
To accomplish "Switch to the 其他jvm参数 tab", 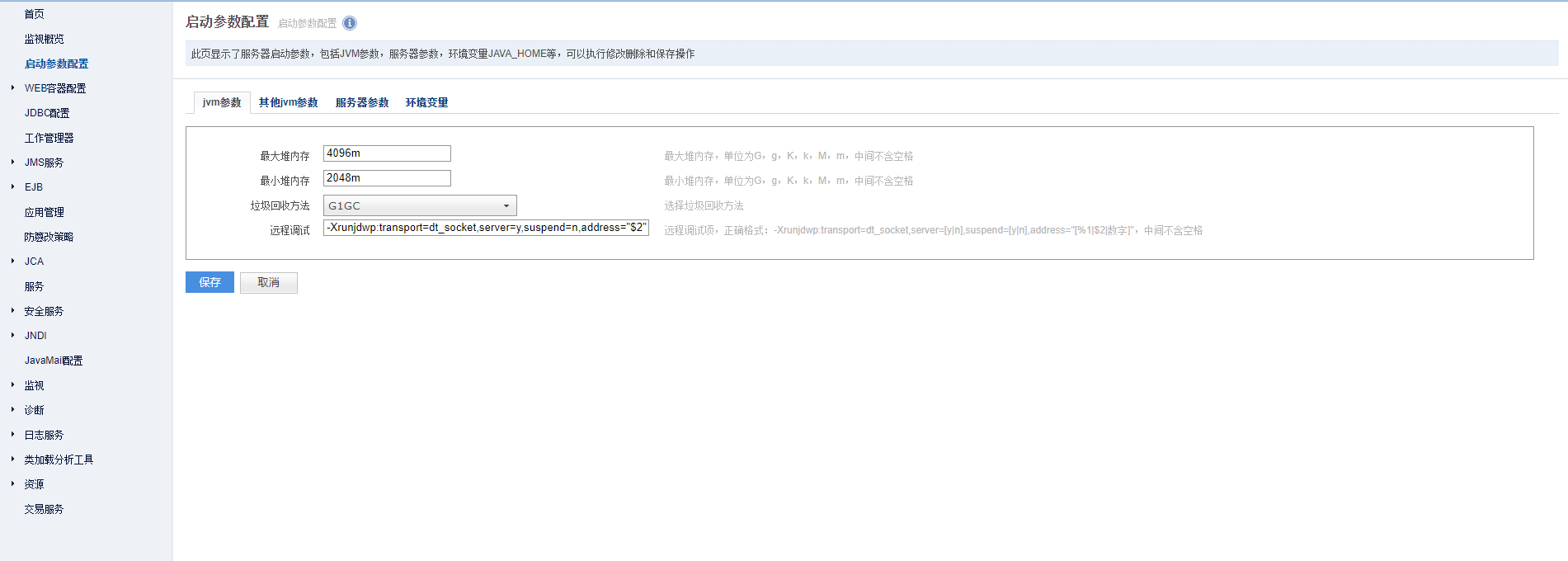I will pyautogui.click(x=288, y=102).
